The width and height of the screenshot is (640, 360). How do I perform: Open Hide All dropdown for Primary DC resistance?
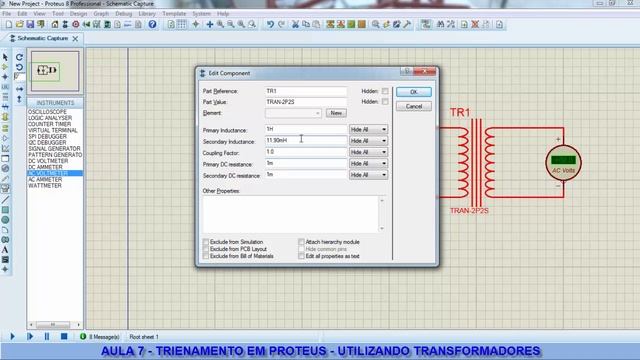point(368,164)
